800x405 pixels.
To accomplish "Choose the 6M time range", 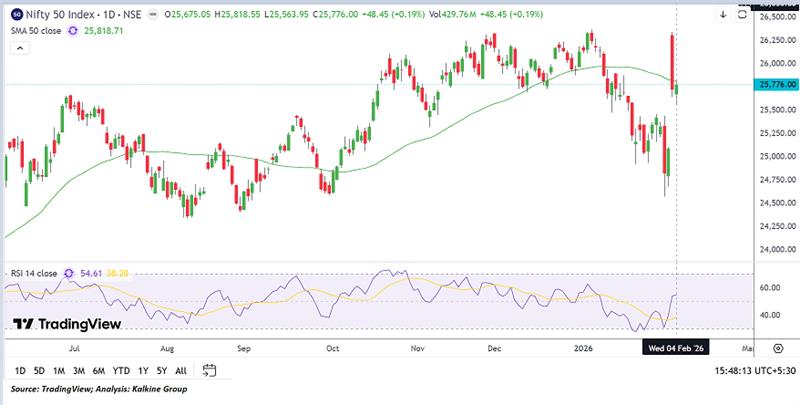I will [99, 371].
